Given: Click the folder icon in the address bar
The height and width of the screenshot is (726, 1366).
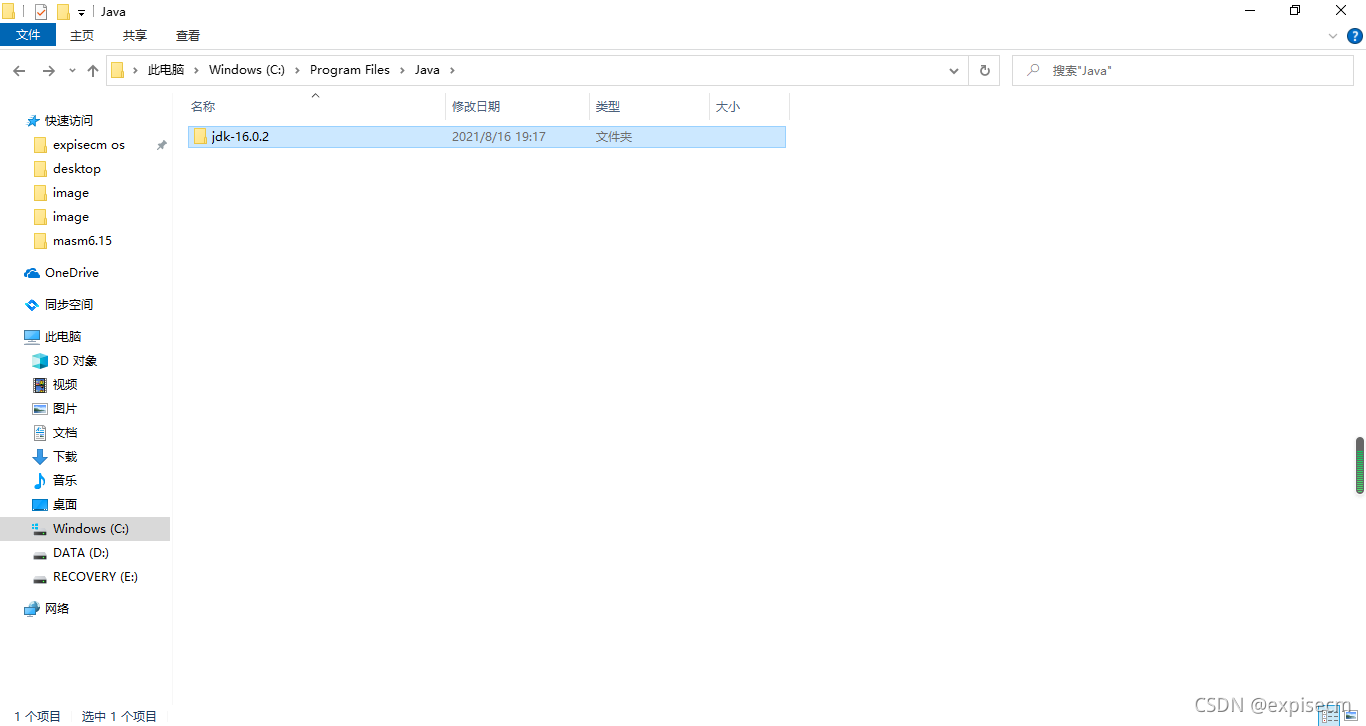Looking at the screenshot, I should coord(118,70).
